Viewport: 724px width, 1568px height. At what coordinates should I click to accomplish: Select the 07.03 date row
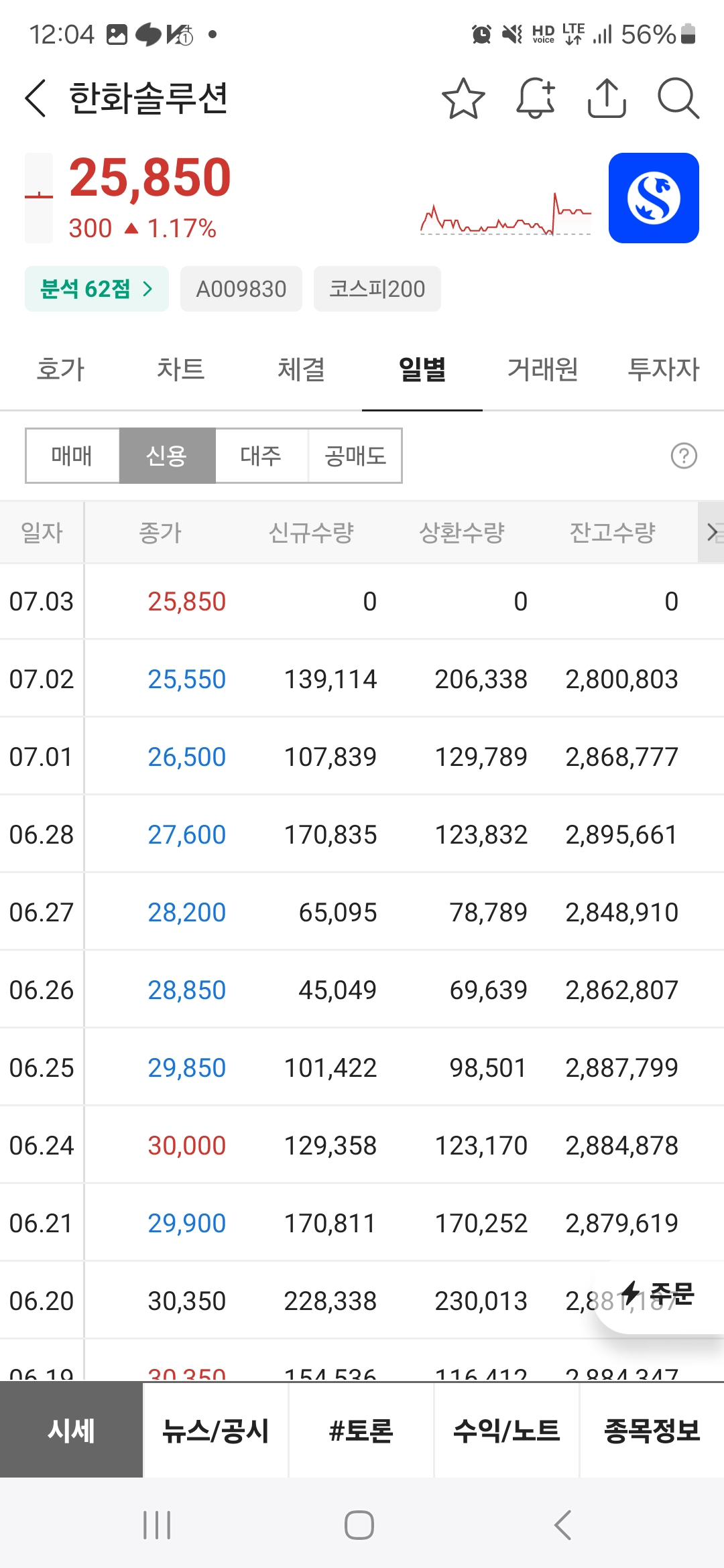pos(362,602)
